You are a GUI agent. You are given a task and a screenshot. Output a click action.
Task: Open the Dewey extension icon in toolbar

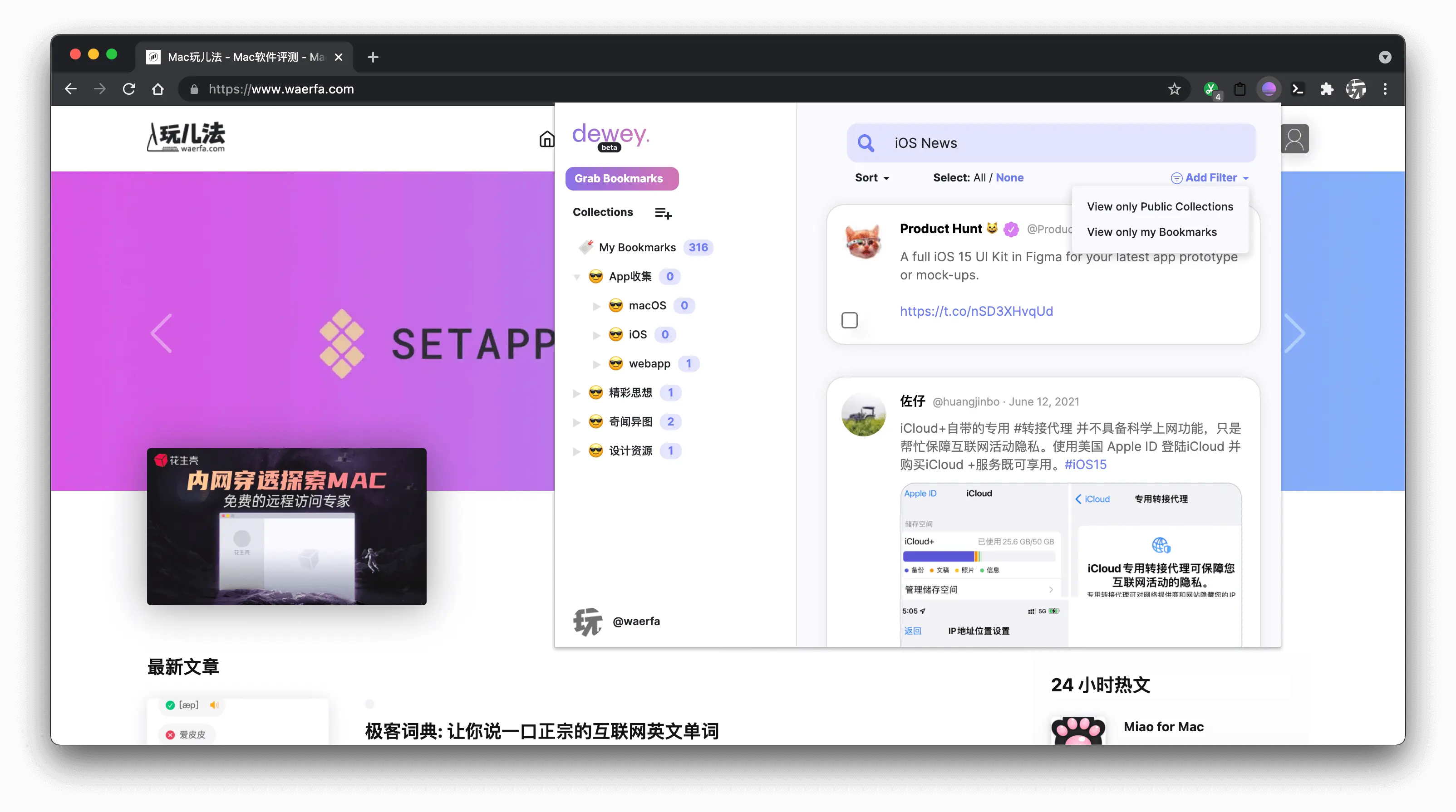(1269, 89)
